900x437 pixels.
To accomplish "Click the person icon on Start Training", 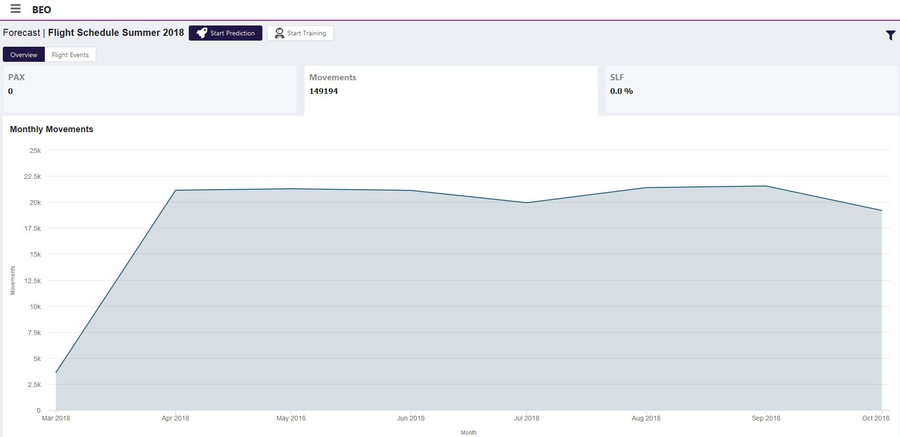I will (280, 33).
